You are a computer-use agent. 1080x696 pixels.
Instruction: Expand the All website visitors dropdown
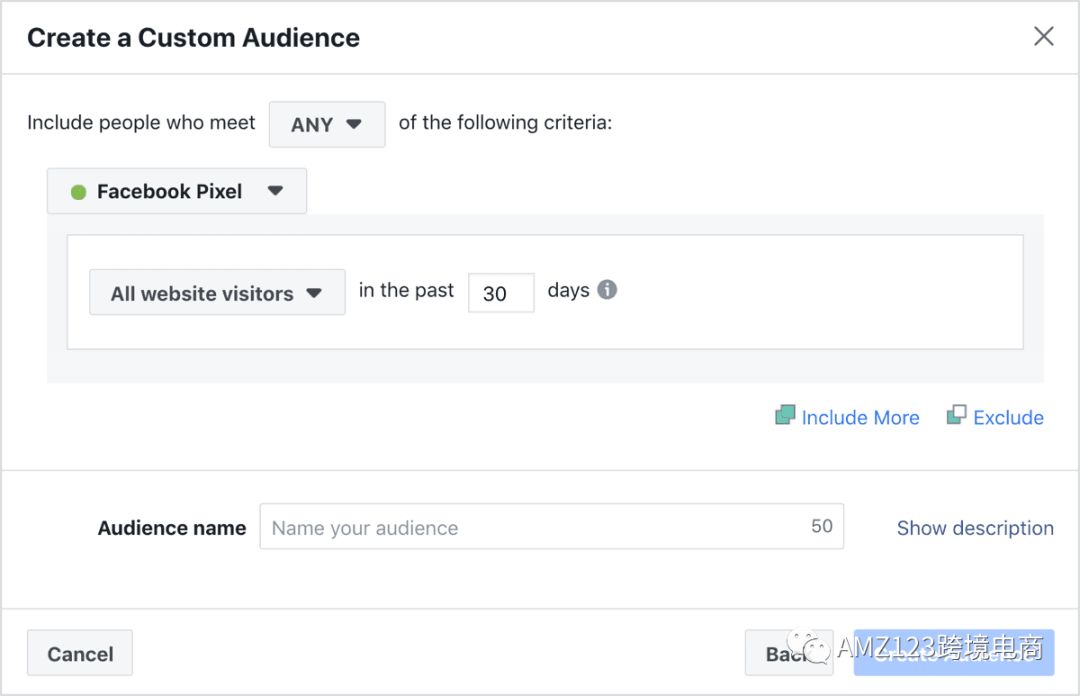[216, 293]
